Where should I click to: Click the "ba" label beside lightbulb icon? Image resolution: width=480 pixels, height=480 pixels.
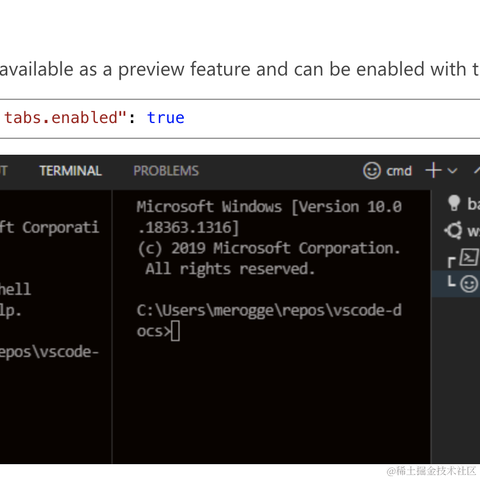coord(473,204)
